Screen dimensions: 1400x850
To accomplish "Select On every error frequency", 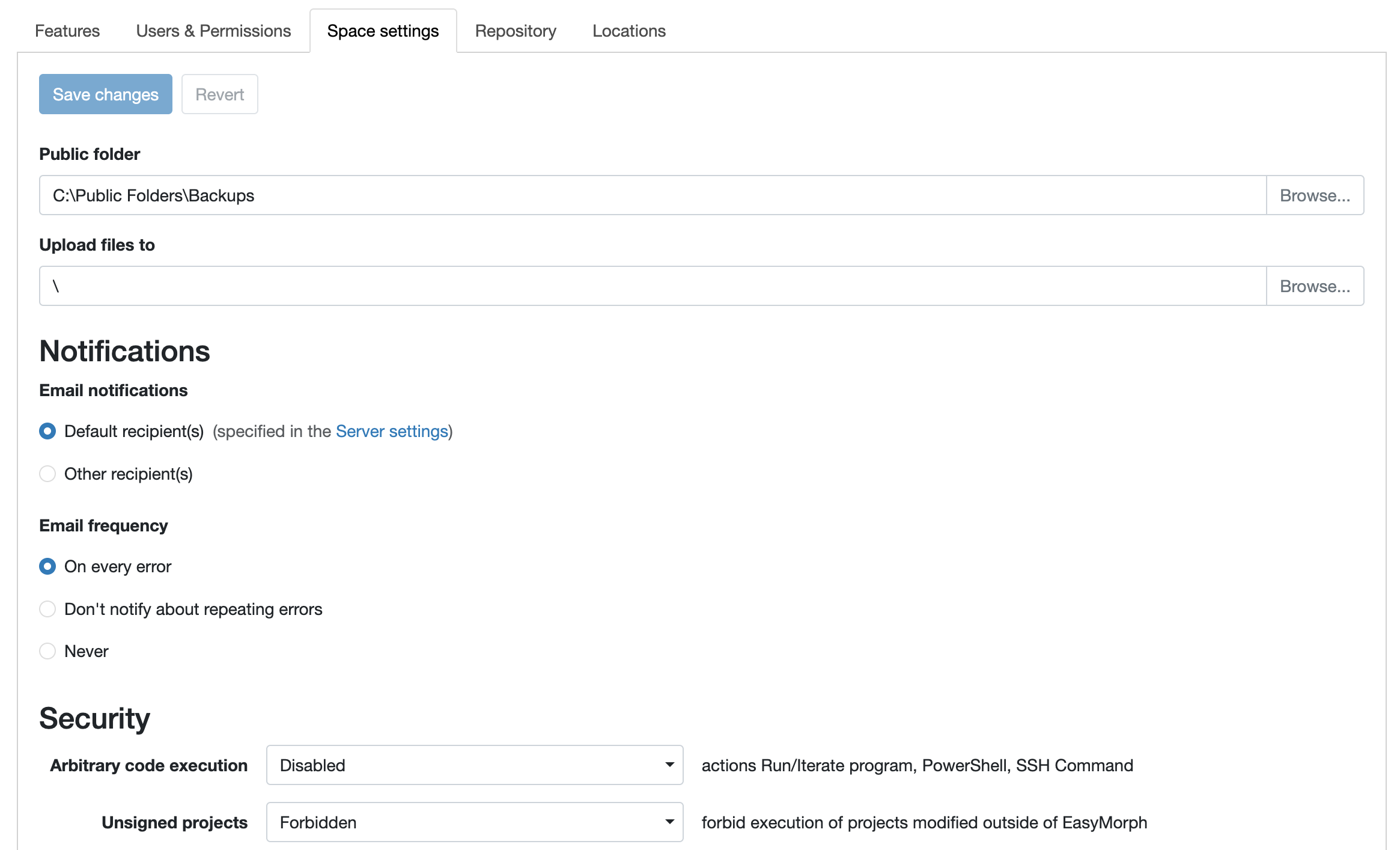I will [47, 566].
